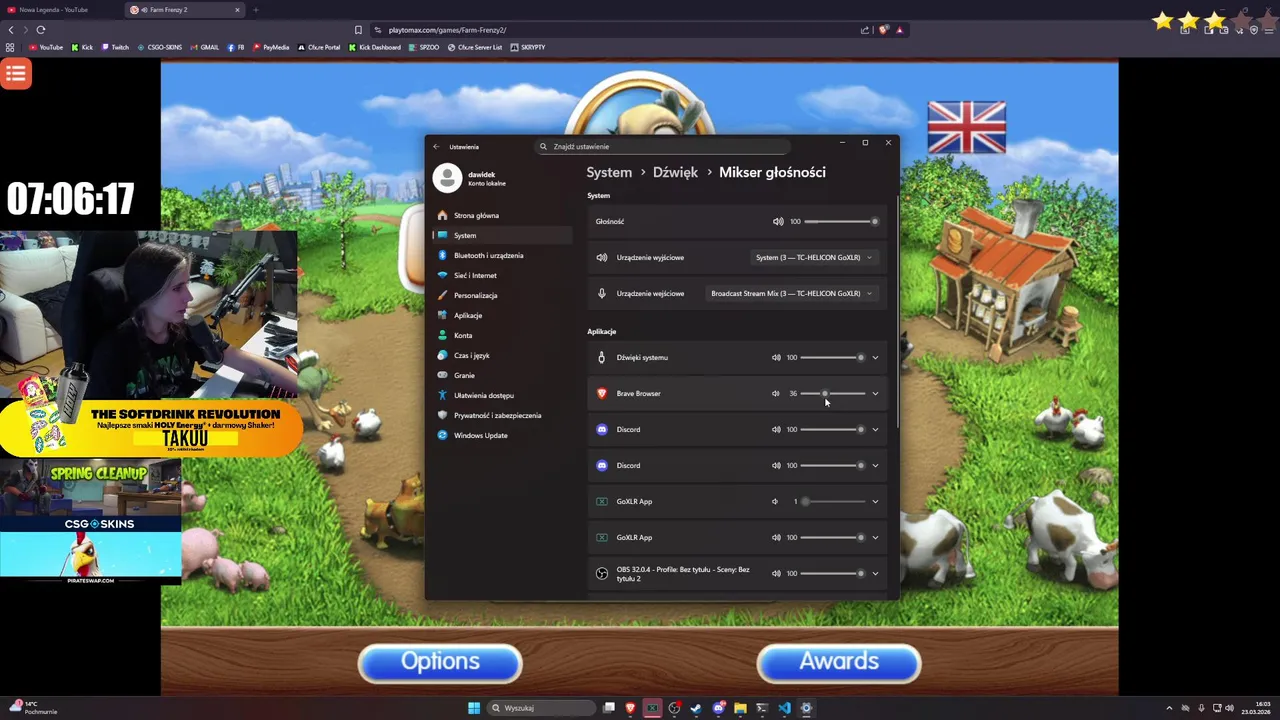The width and height of the screenshot is (1280, 720).
Task: Switch to Nowa Legenda YouTube tab
Action: click(x=62, y=10)
